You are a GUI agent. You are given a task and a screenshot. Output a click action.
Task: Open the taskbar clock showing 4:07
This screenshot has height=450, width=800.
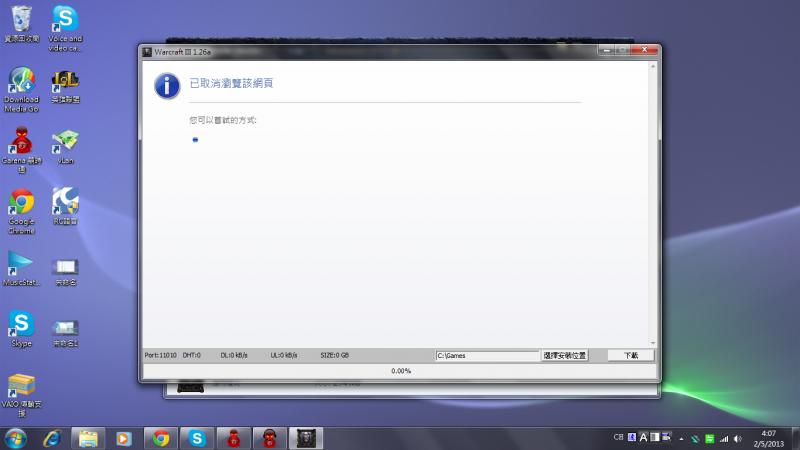click(768, 438)
